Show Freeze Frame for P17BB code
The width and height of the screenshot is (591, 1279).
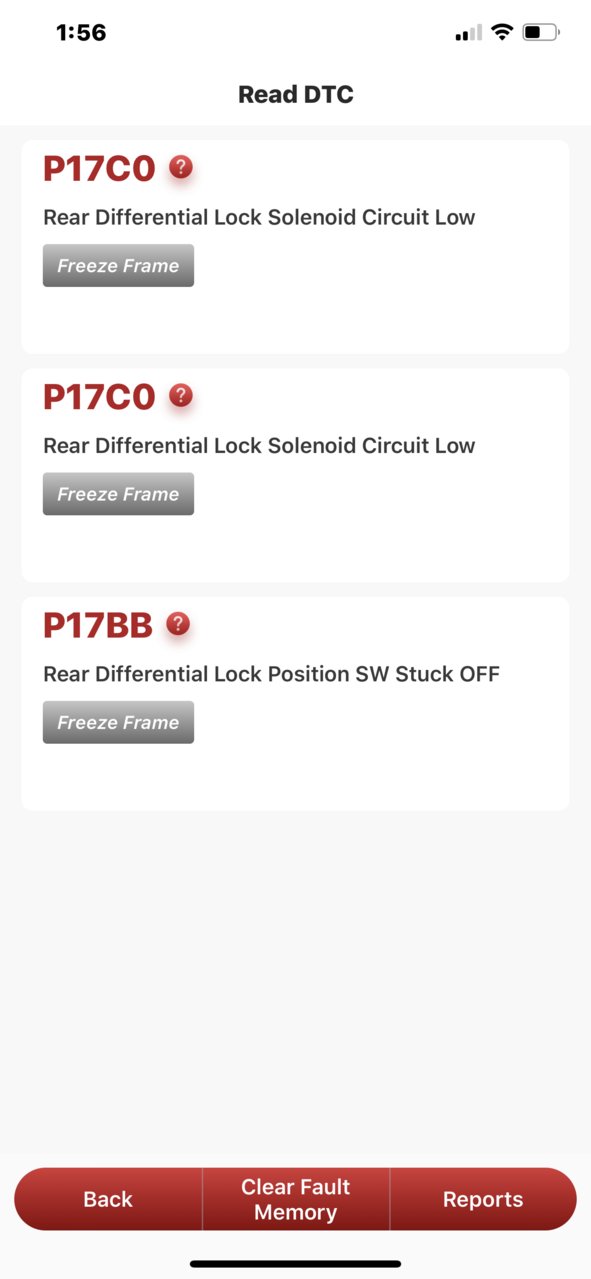[118, 722]
